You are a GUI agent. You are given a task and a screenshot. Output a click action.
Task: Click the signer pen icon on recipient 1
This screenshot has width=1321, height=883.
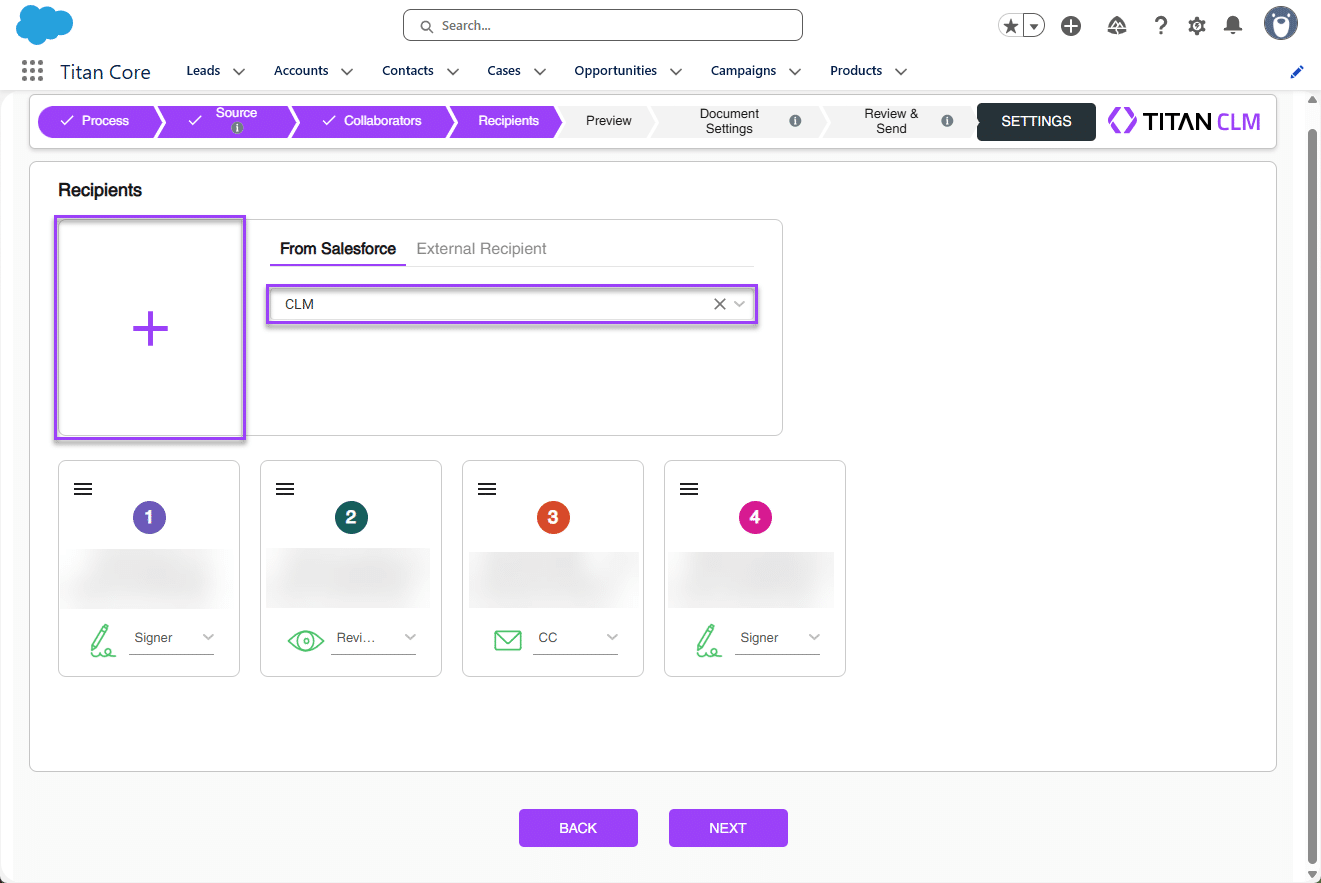pos(103,639)
